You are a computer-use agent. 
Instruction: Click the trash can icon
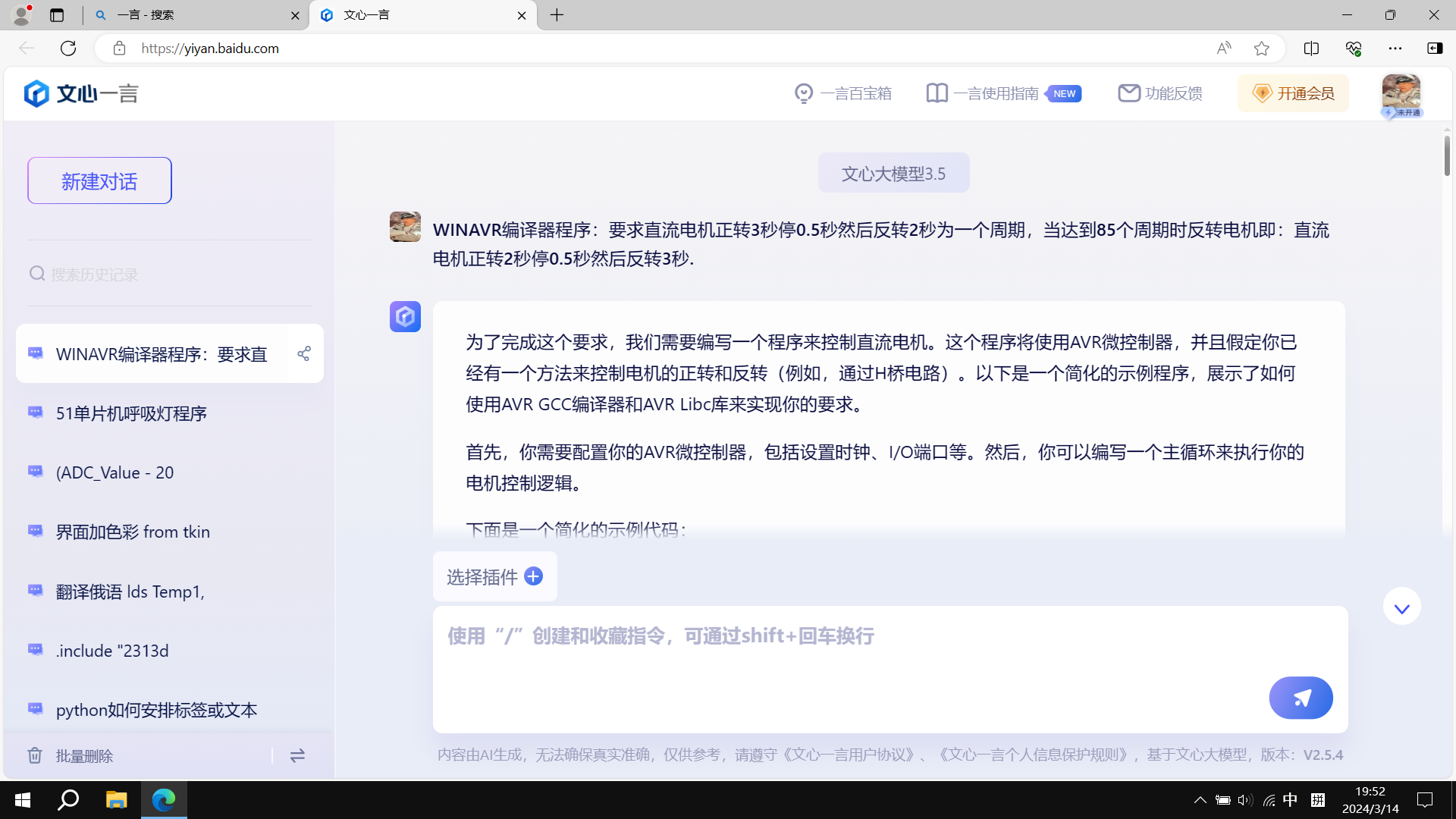pos(35,755)
